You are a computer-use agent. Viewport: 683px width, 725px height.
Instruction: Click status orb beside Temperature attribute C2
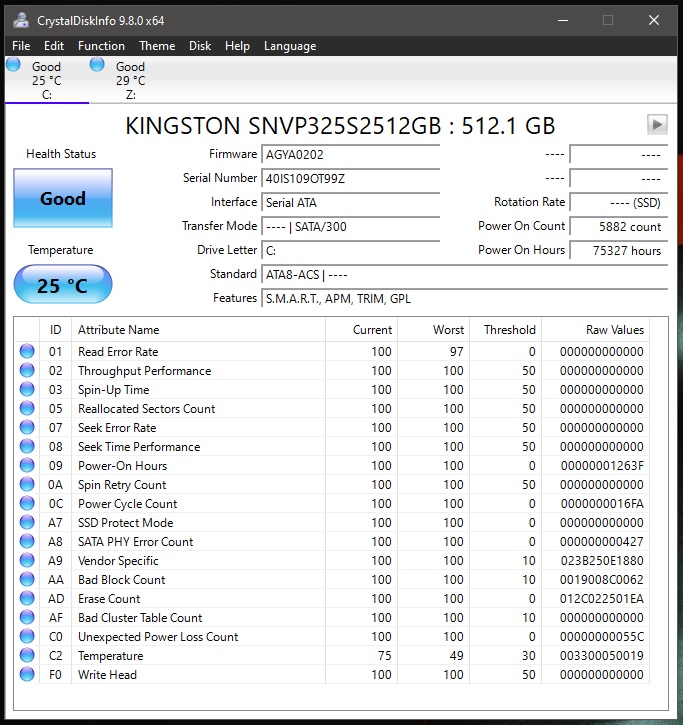tap(27, 655)
